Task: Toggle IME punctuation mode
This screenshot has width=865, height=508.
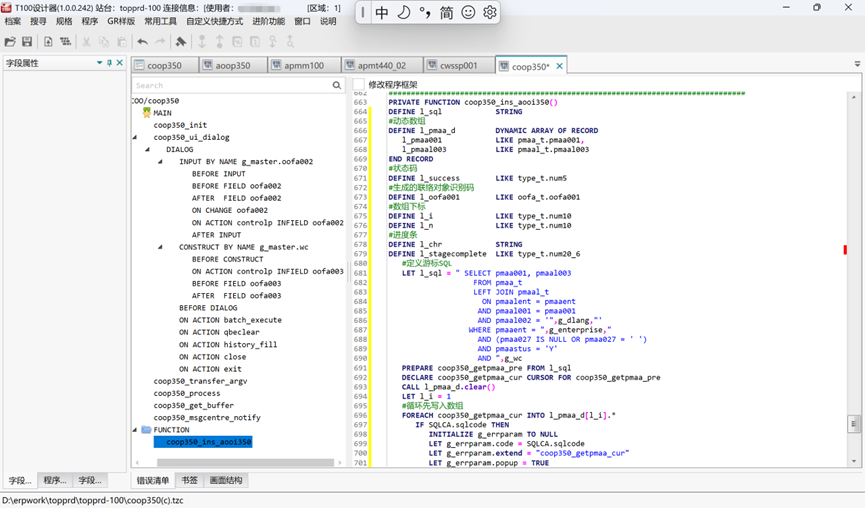Action: pos(425,13)
